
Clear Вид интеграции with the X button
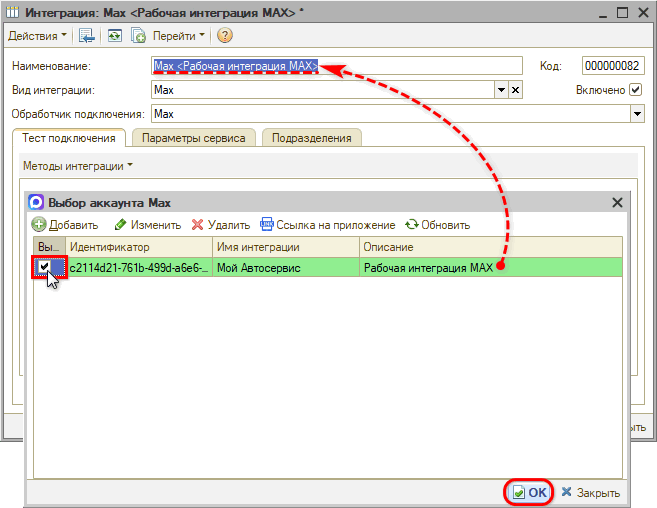tap(516, 90)
